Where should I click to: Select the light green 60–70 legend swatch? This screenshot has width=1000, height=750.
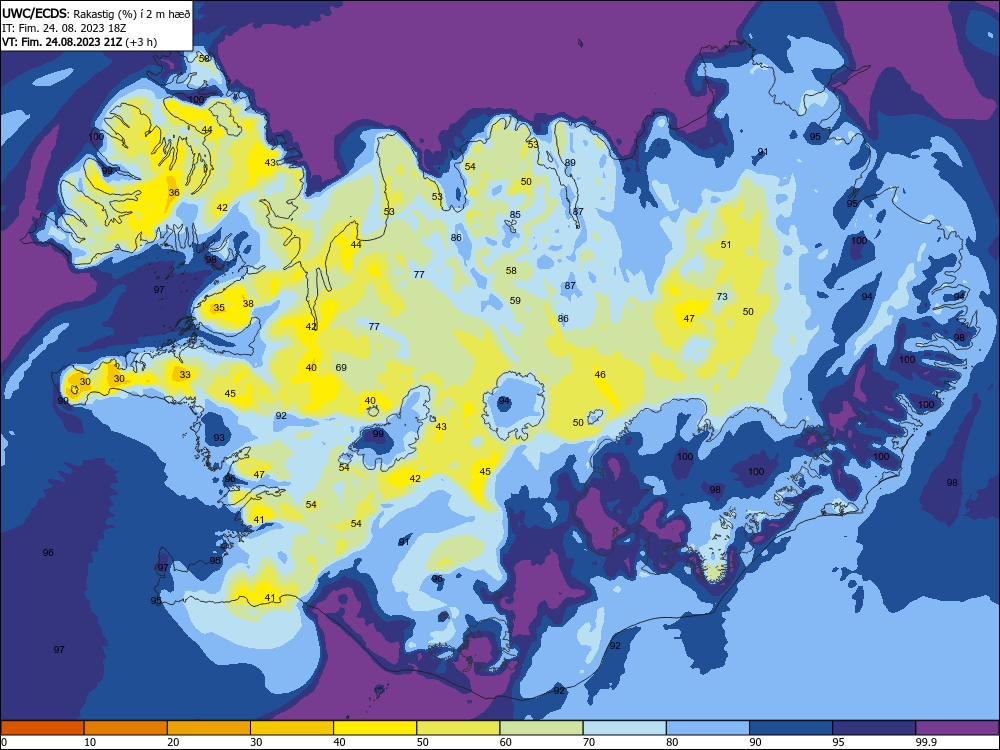(x=541, y=728)
